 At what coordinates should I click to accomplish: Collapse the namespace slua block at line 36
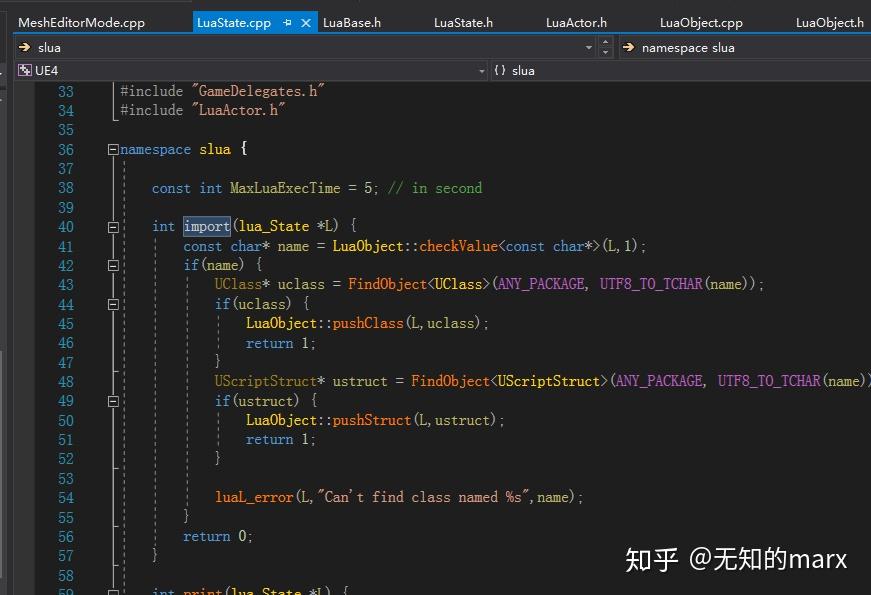tap(113, 148)
